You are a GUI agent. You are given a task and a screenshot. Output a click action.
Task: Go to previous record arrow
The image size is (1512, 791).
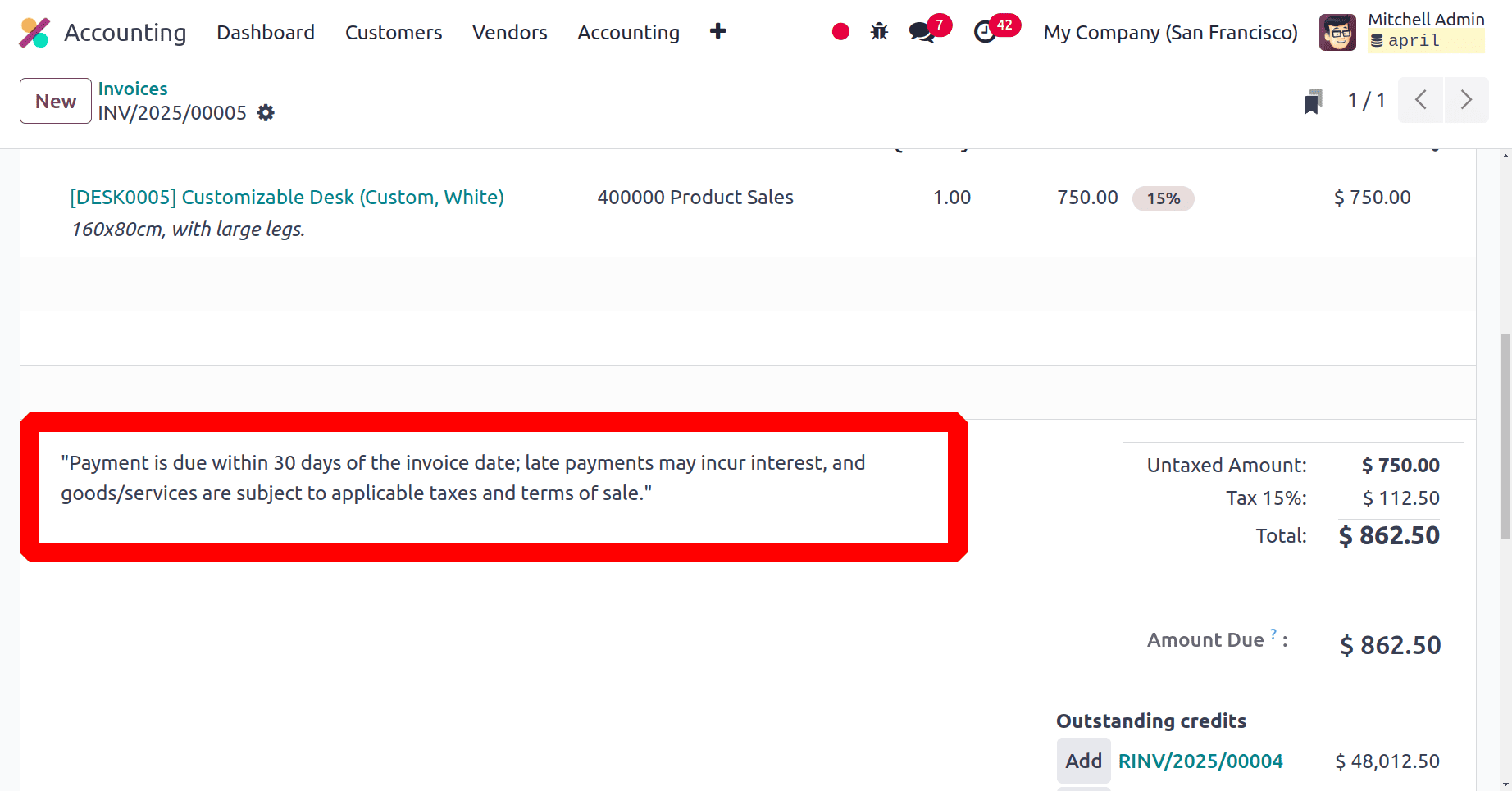point(1421,100)
